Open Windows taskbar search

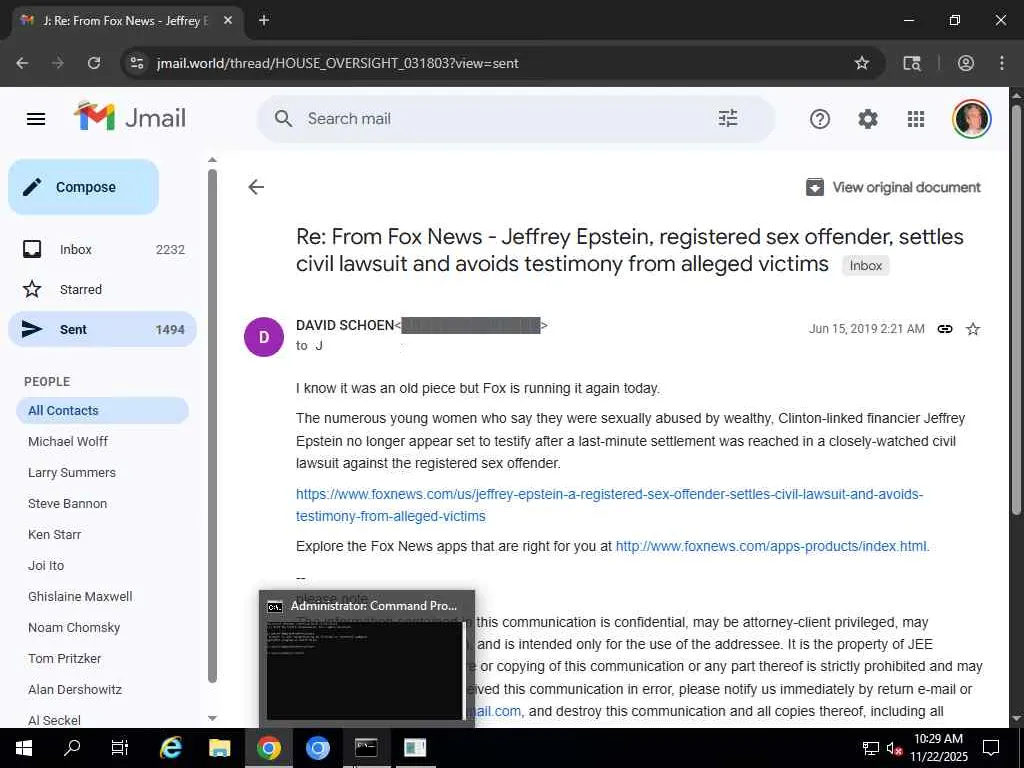[x=72, y=748]
